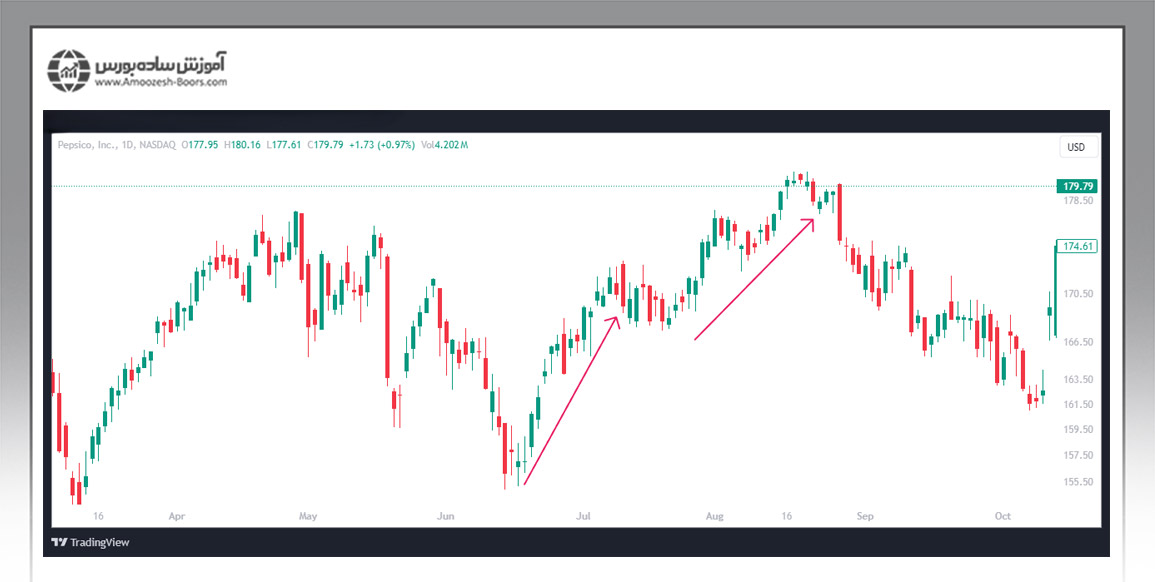Click the 155.50 price scale label
The width and height of the screenshot is (1155, 582).
click(1077, 481)
